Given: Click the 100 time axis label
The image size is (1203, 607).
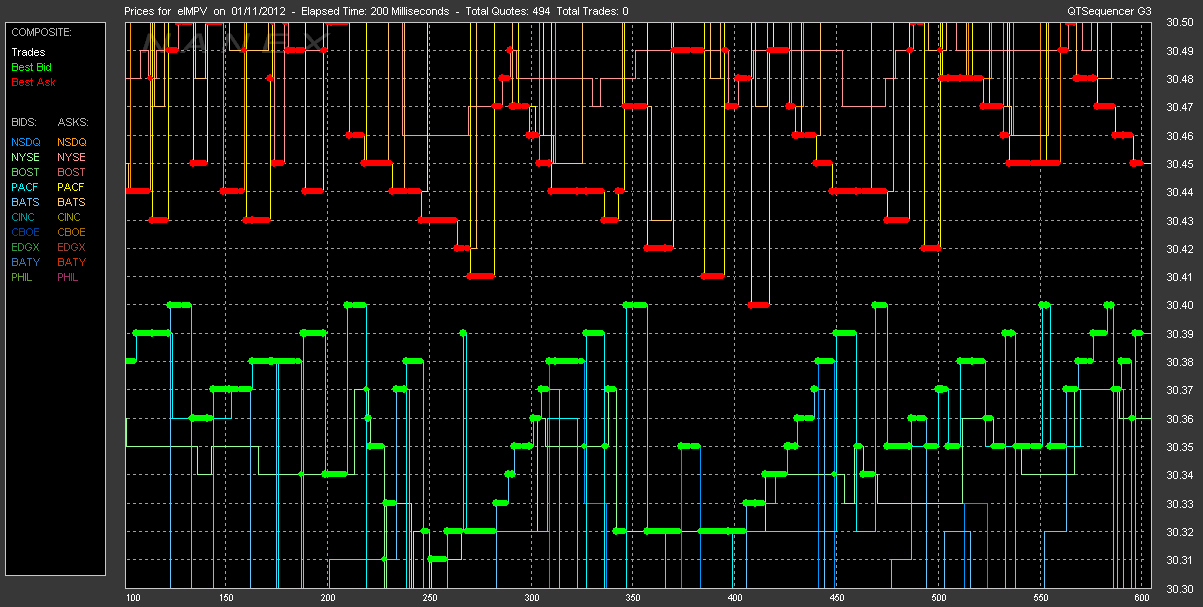Looking at the screenshot, I should 133,598.
